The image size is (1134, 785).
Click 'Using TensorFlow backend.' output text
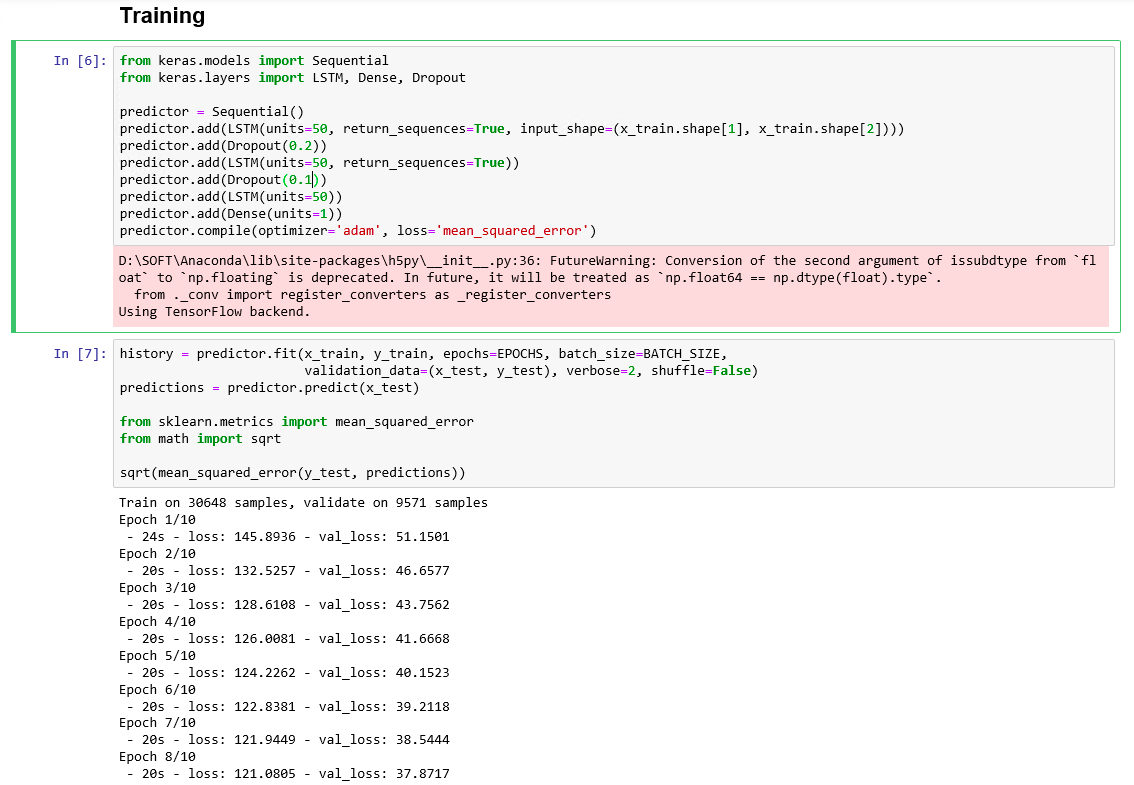214,312
